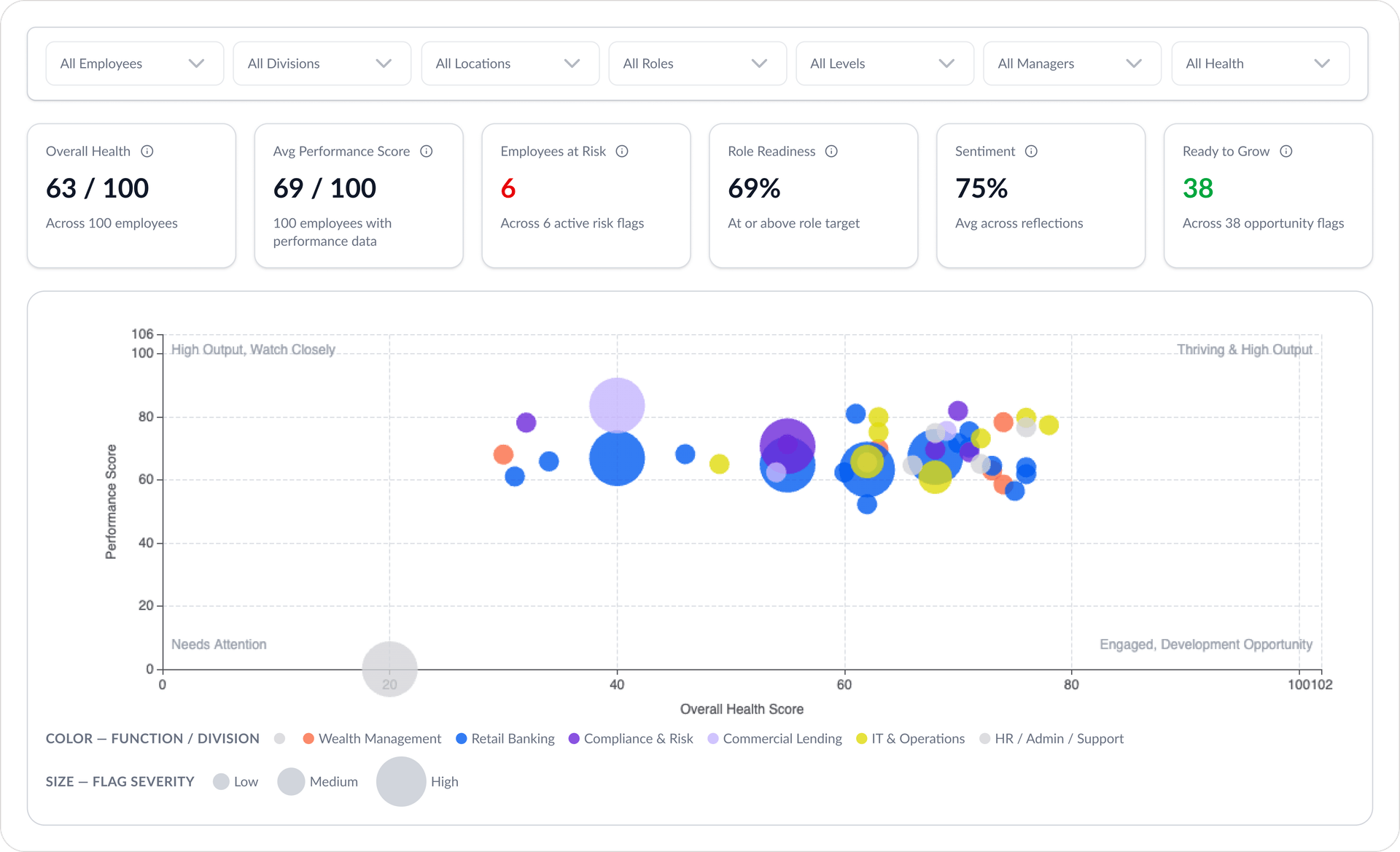
Task: Open the Ready to Grow info icon
Action: click(x=1286, y=151)
